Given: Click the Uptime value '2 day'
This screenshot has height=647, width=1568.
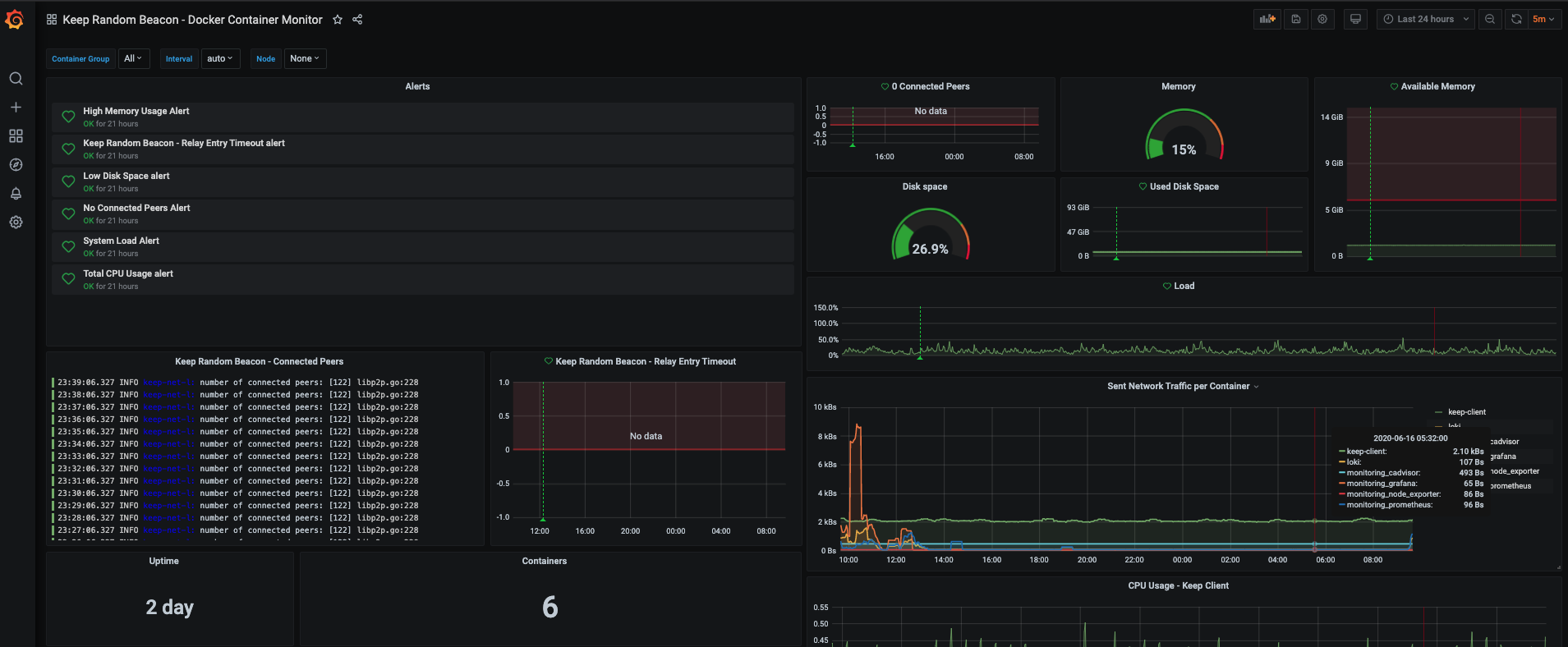Looking at the screenshot, I should click(x=170, y=607).
